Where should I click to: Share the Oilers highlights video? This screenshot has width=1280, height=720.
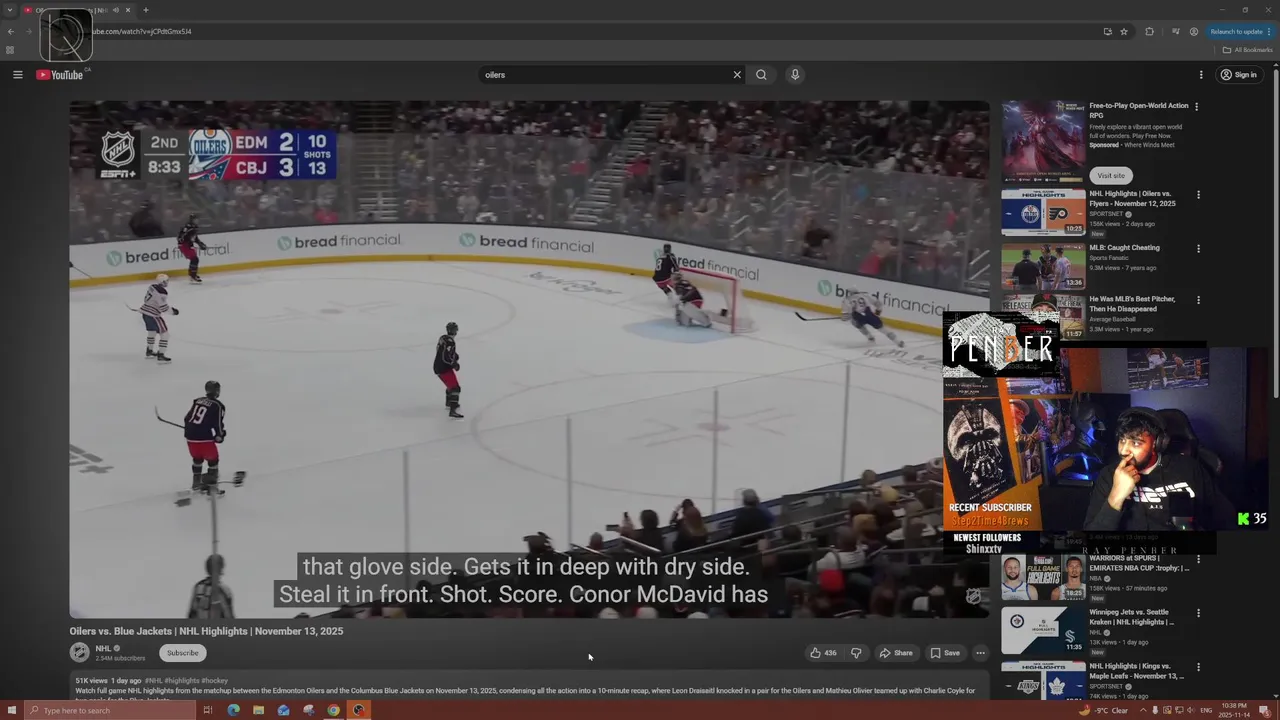click(896, 653)
